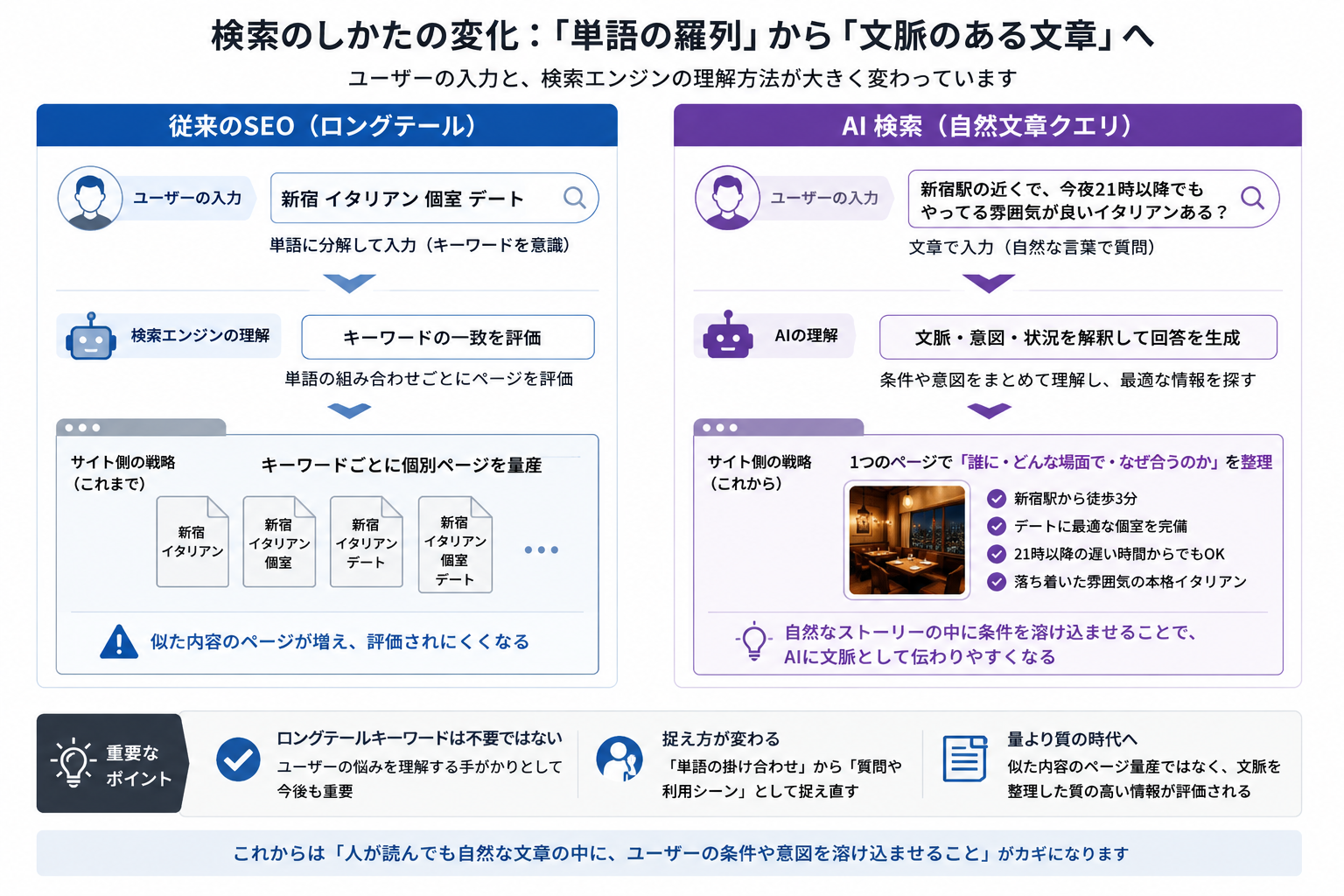Screen dimensions: 1344x896
Task: Click the purple down chevron below 文章で入力
Action: pos(989,283)
